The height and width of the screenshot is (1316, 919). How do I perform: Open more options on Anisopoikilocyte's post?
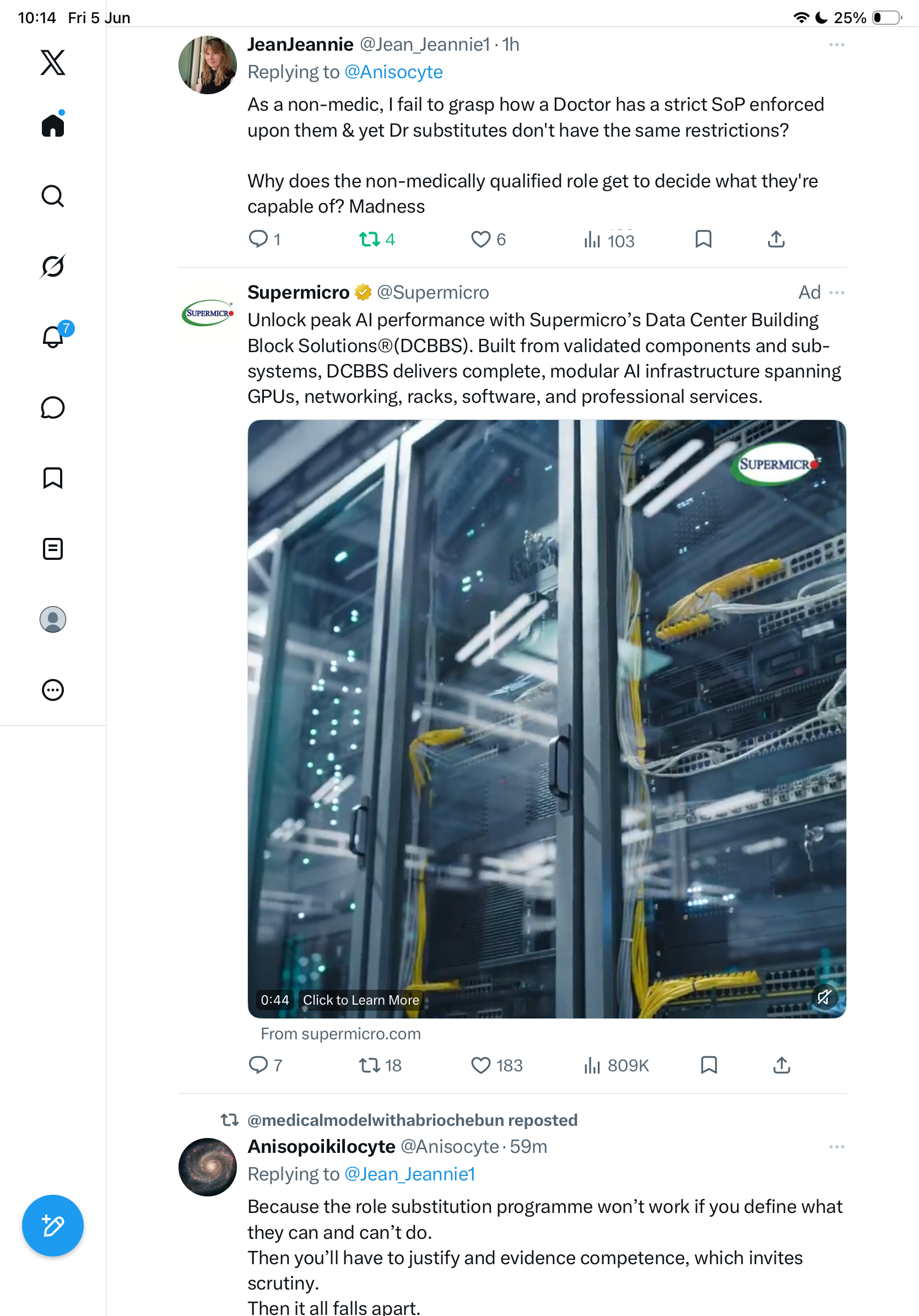836,1147
